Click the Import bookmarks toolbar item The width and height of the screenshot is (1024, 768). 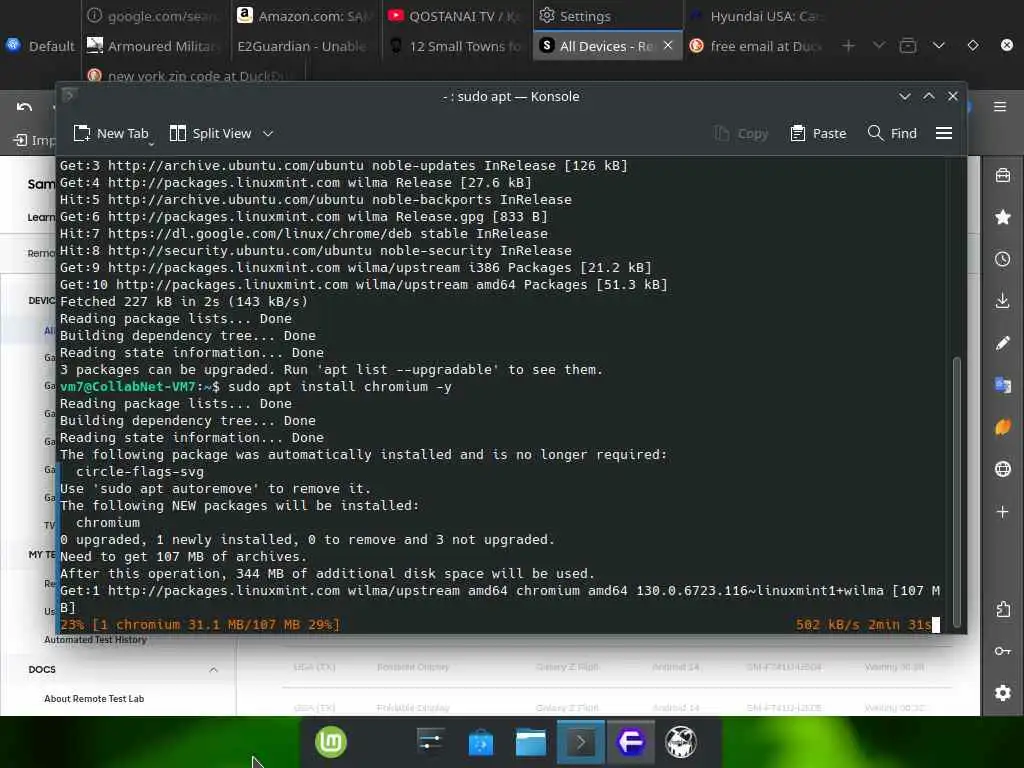coord(34,140)
